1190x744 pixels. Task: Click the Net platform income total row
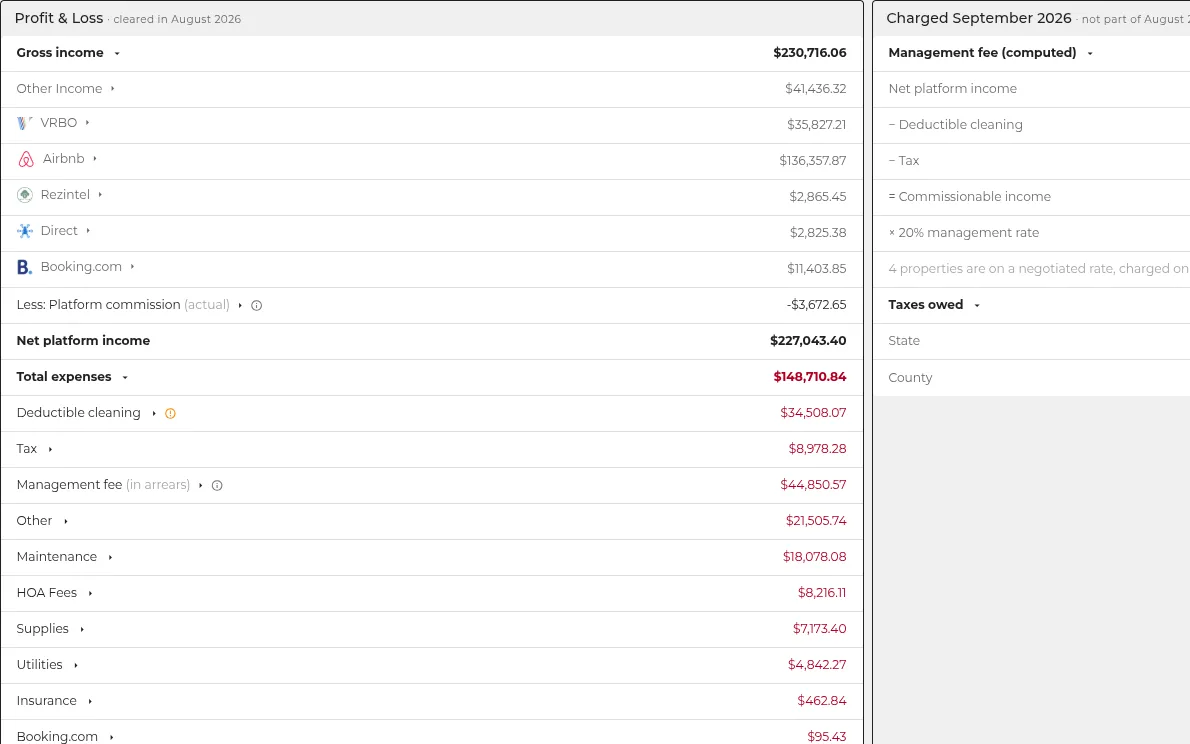tap(432, 341)
